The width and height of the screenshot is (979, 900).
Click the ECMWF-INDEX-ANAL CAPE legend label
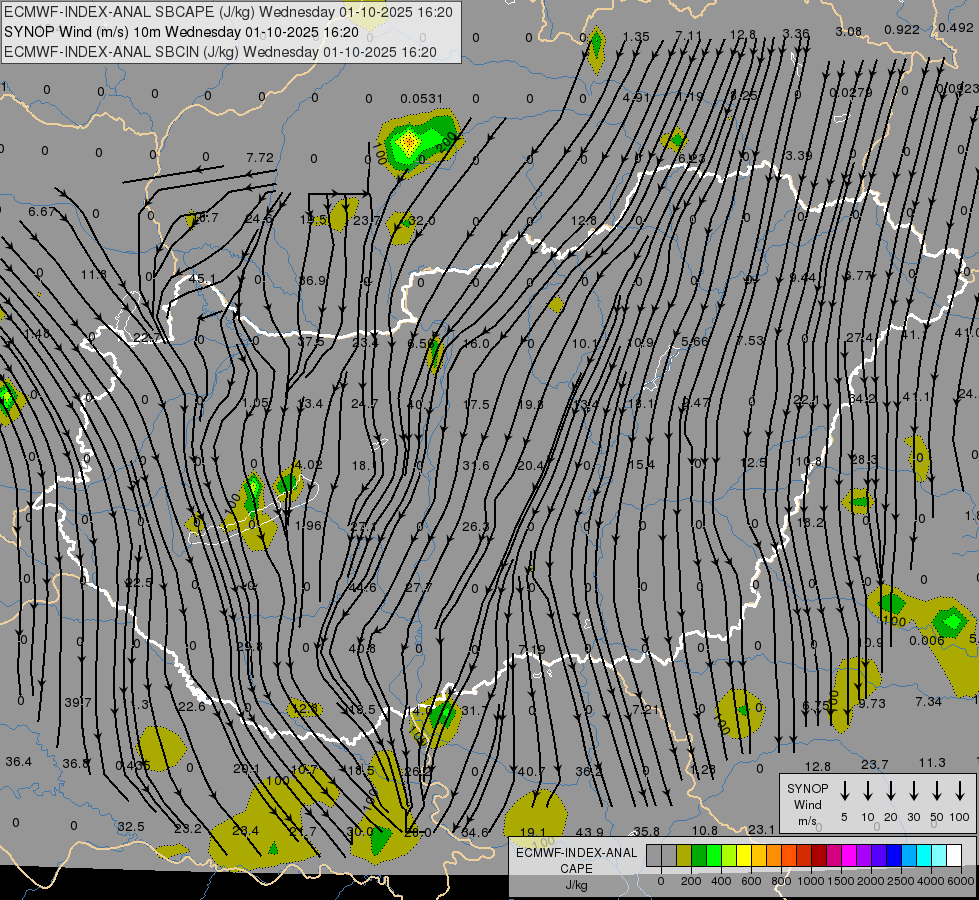(576, 860)
